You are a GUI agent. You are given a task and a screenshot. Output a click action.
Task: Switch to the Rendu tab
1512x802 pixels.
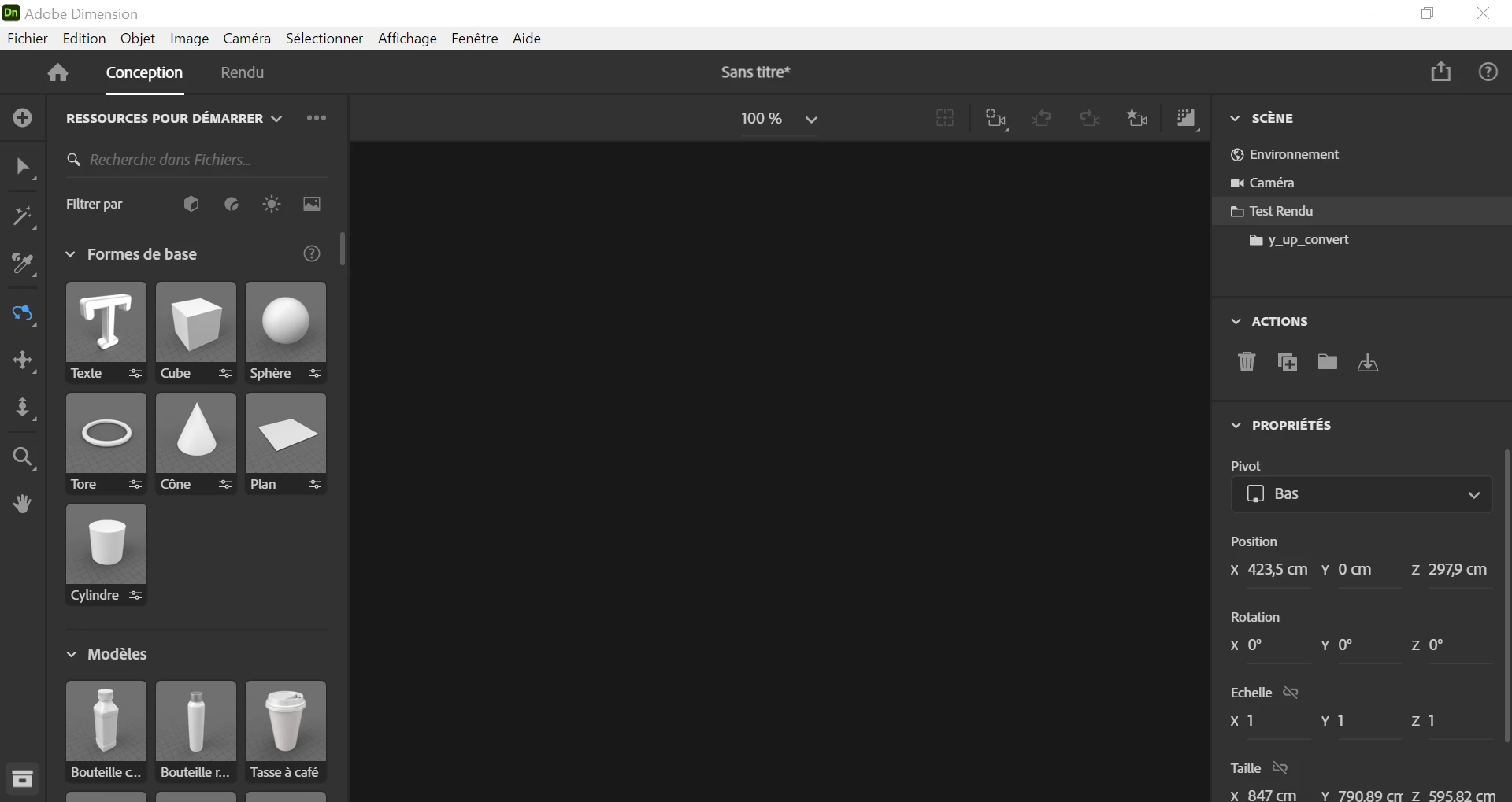click(242, 72)
